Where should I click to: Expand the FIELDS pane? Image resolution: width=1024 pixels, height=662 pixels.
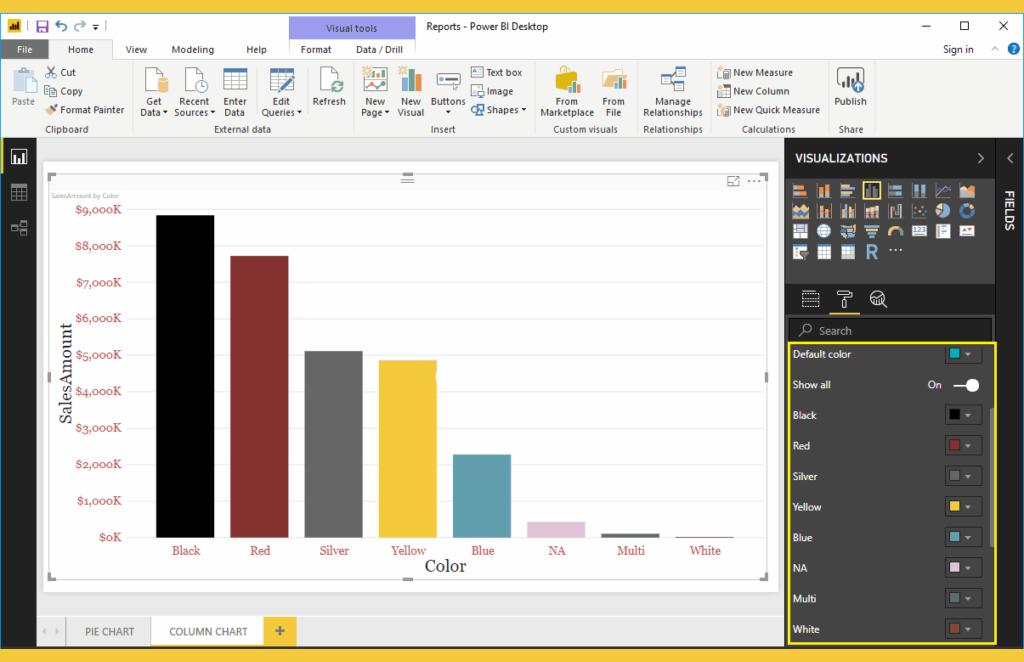(x=1010, y=159)
